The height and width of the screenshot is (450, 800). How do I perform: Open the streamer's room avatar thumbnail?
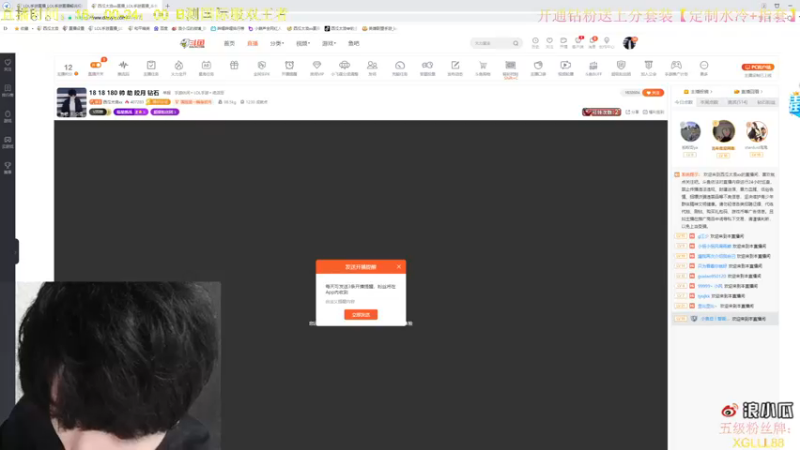[x=71, y=103]
